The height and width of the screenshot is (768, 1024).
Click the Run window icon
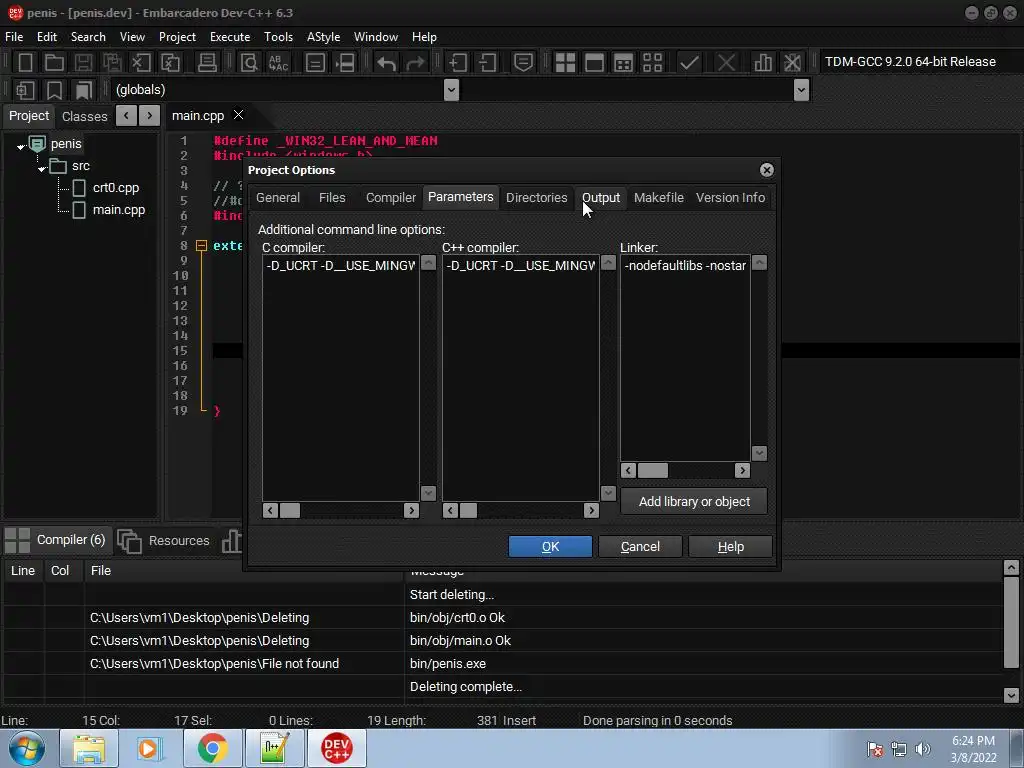point(594,63)
